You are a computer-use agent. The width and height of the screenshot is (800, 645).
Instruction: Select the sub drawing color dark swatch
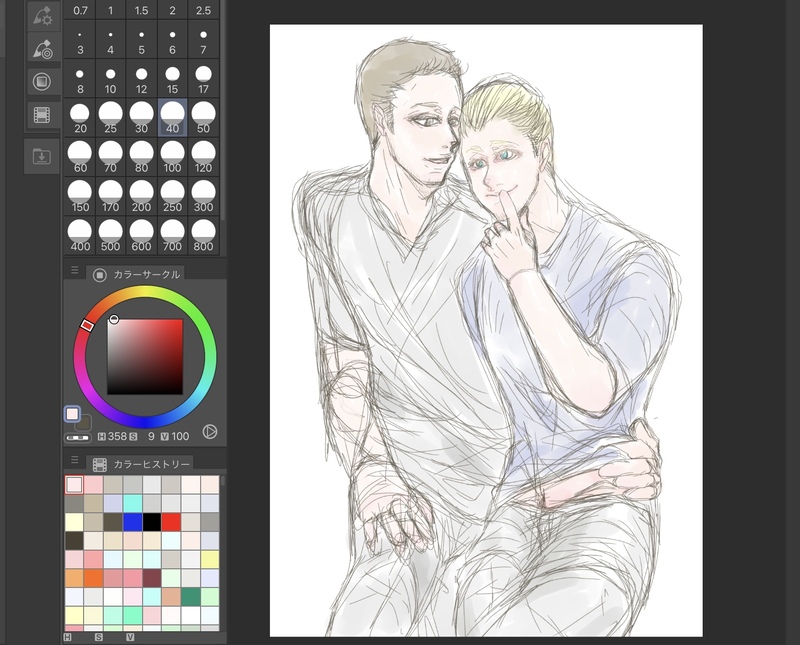point(84,423)
